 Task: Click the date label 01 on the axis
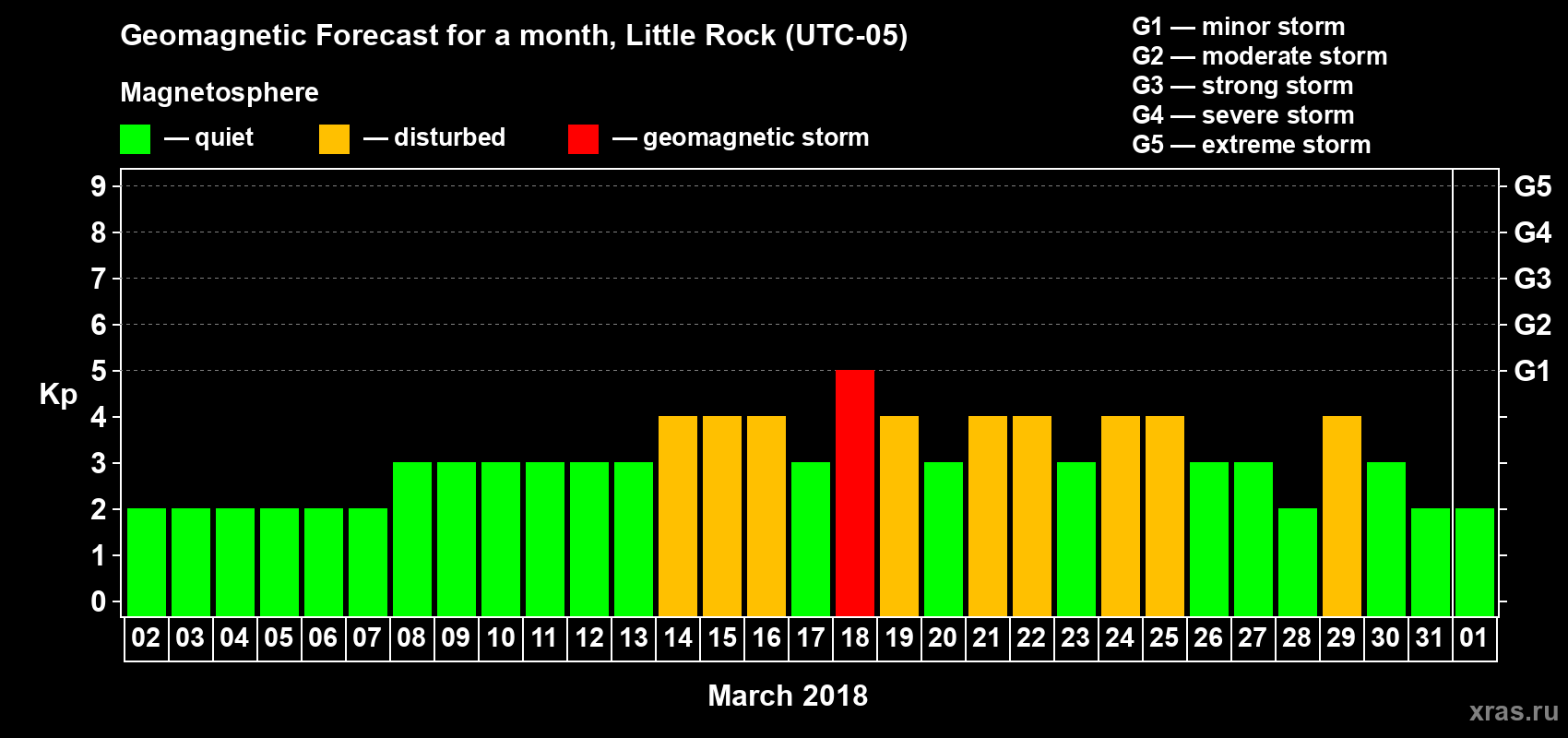pos(1474,637)
